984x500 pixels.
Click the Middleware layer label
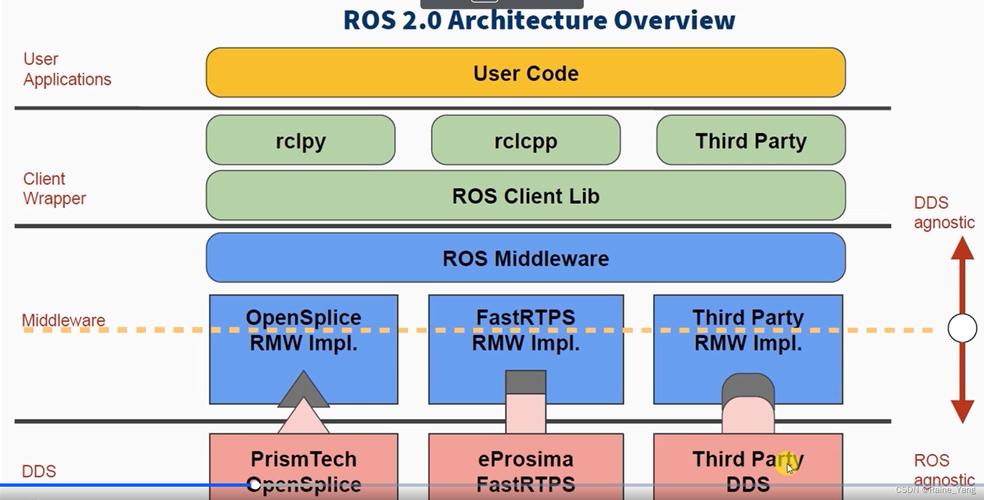point(63,320)
